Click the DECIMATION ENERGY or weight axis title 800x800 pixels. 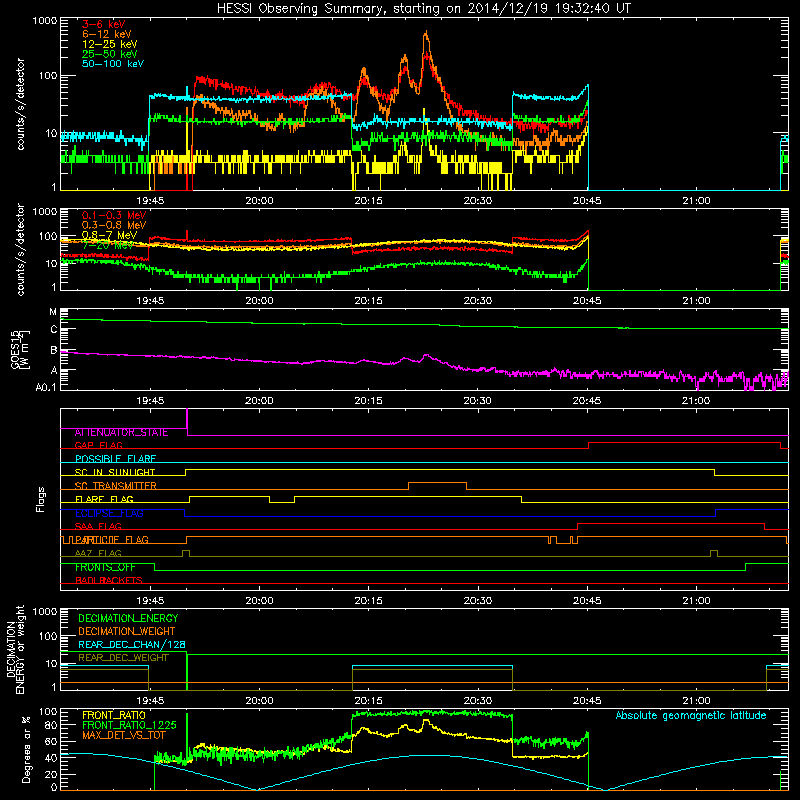(x=15, y=649)
